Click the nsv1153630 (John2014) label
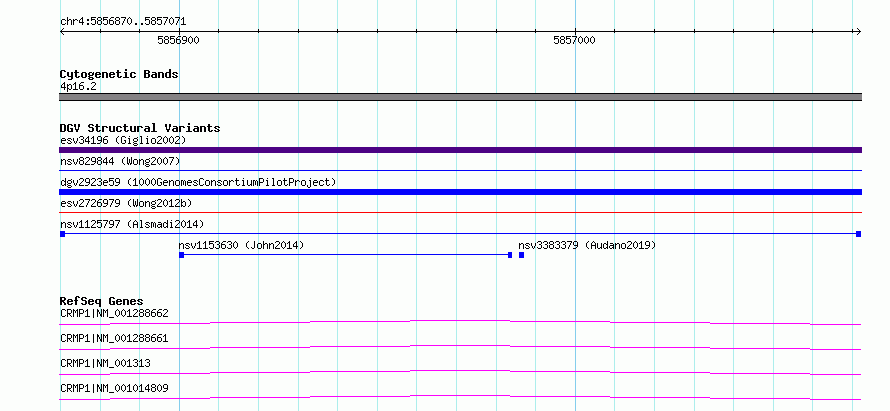The image size is (890, 411). 241,245
